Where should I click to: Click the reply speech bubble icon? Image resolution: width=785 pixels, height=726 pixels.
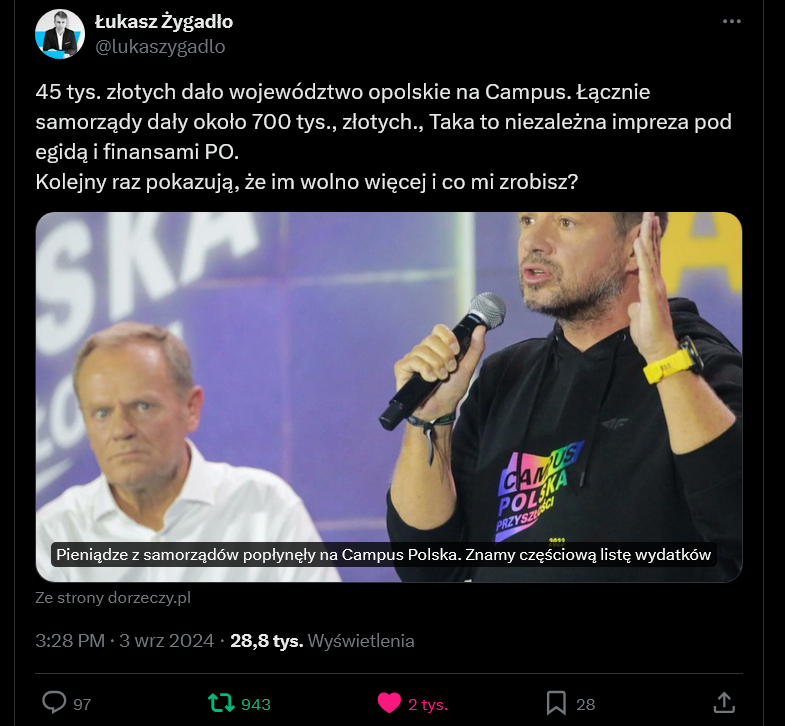(x=54, y=702)
